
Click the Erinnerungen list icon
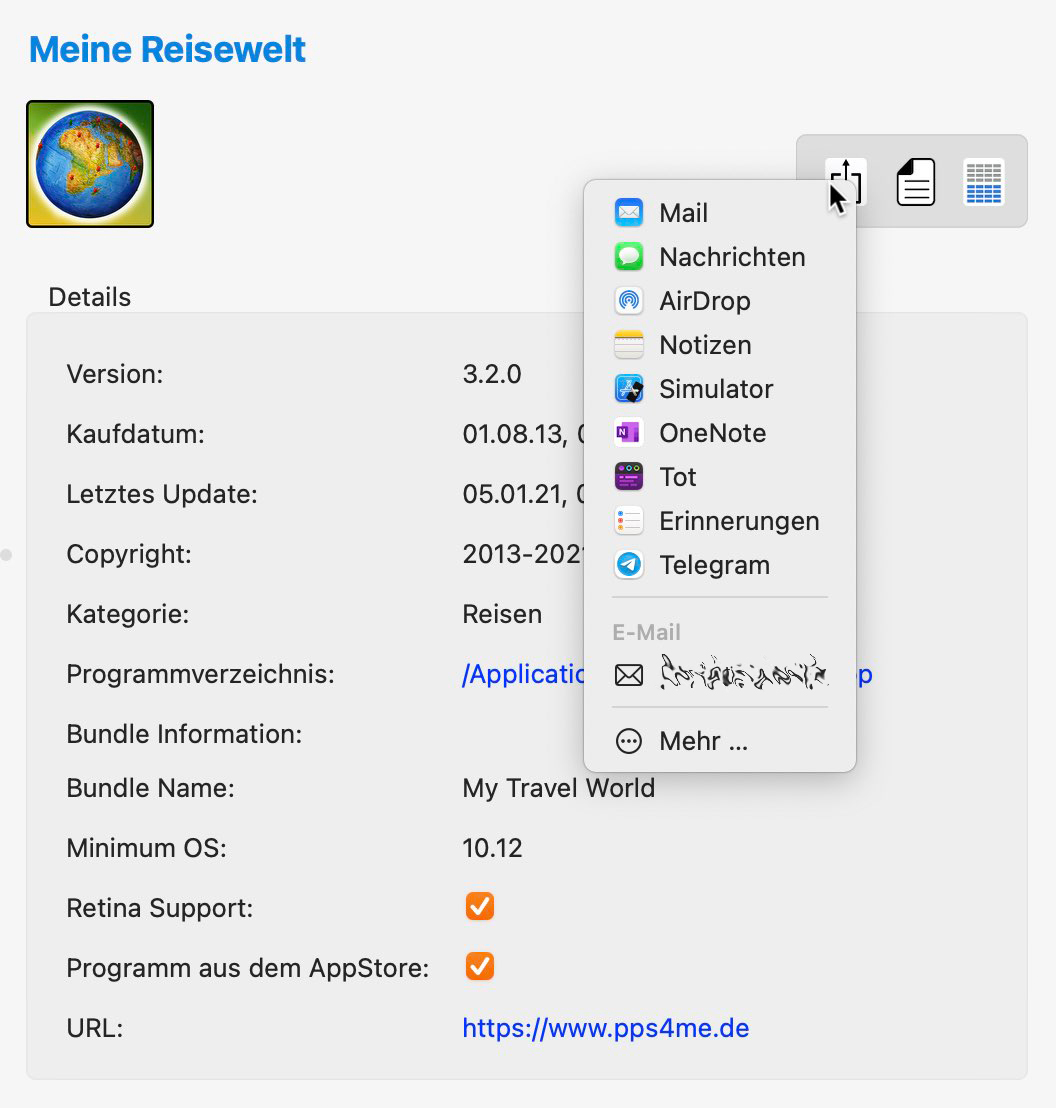pos(628,521)
